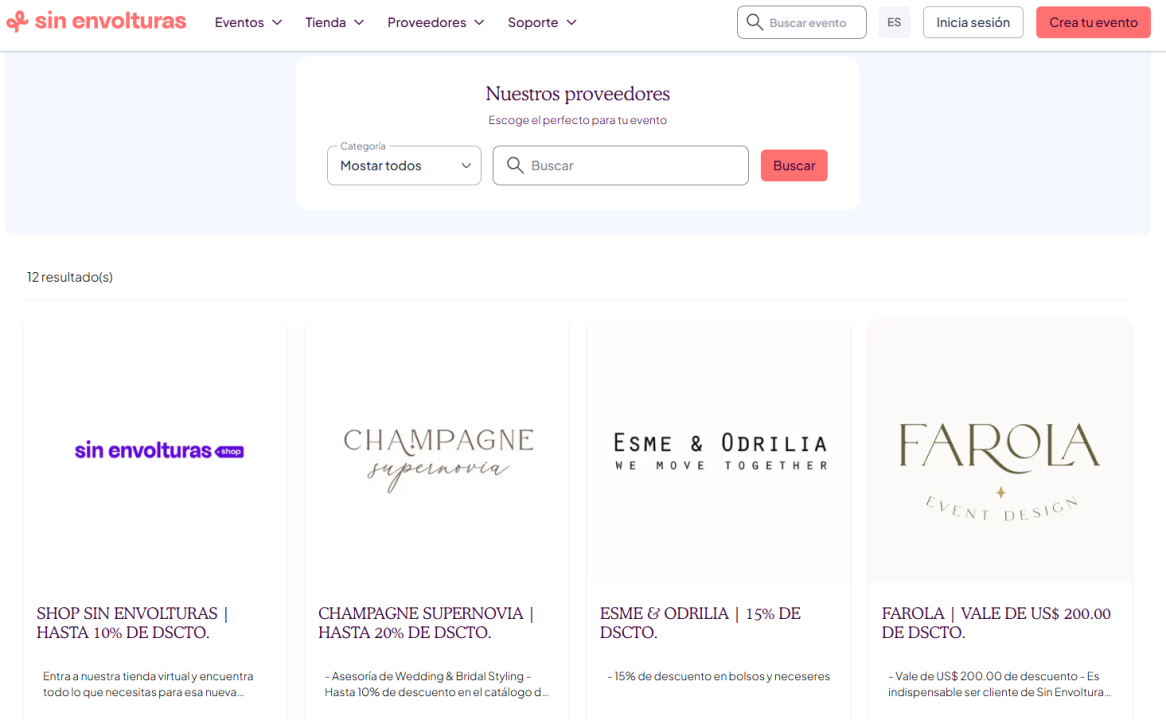The height and width of the screenshot is (720, 1166).
Task: Expand the Soporte chevron arrow
Action: (x=571, y=22)
